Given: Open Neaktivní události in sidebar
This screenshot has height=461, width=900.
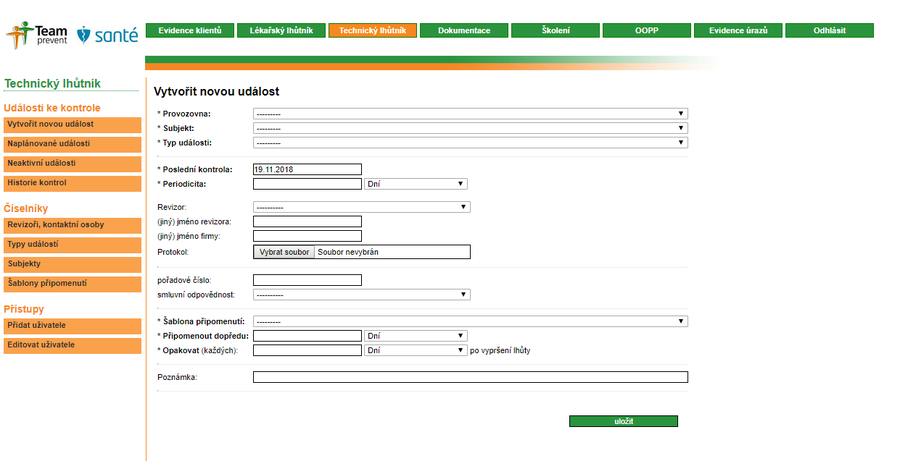Looking at the screenshot, I should coord(72,164).
